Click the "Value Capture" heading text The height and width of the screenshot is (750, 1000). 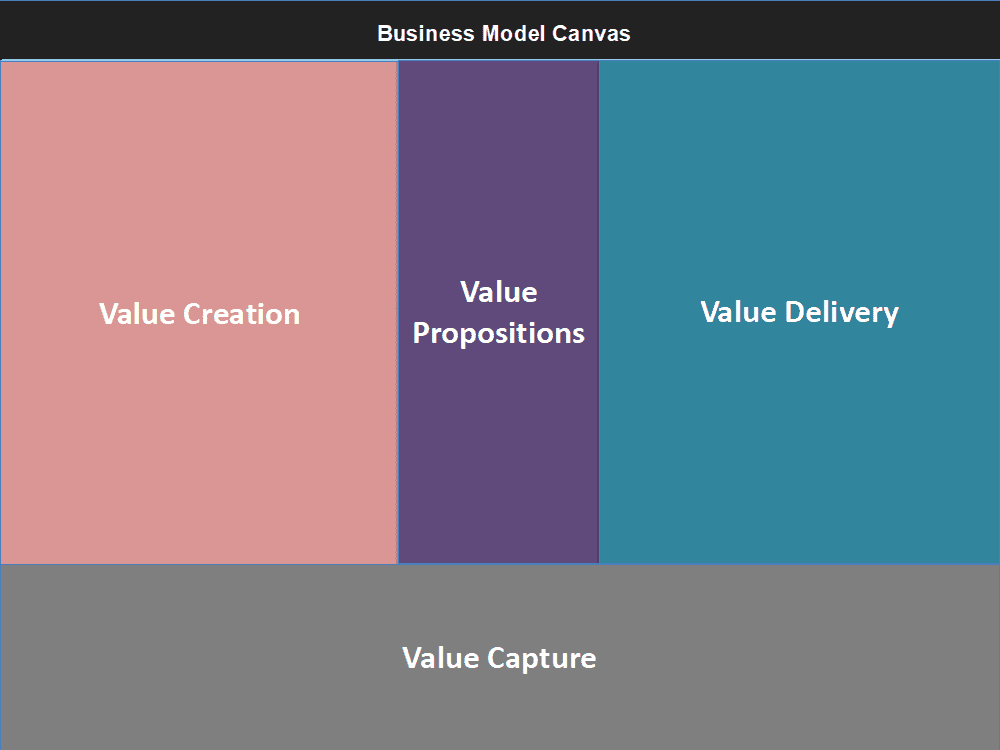(x=499, y=658)
